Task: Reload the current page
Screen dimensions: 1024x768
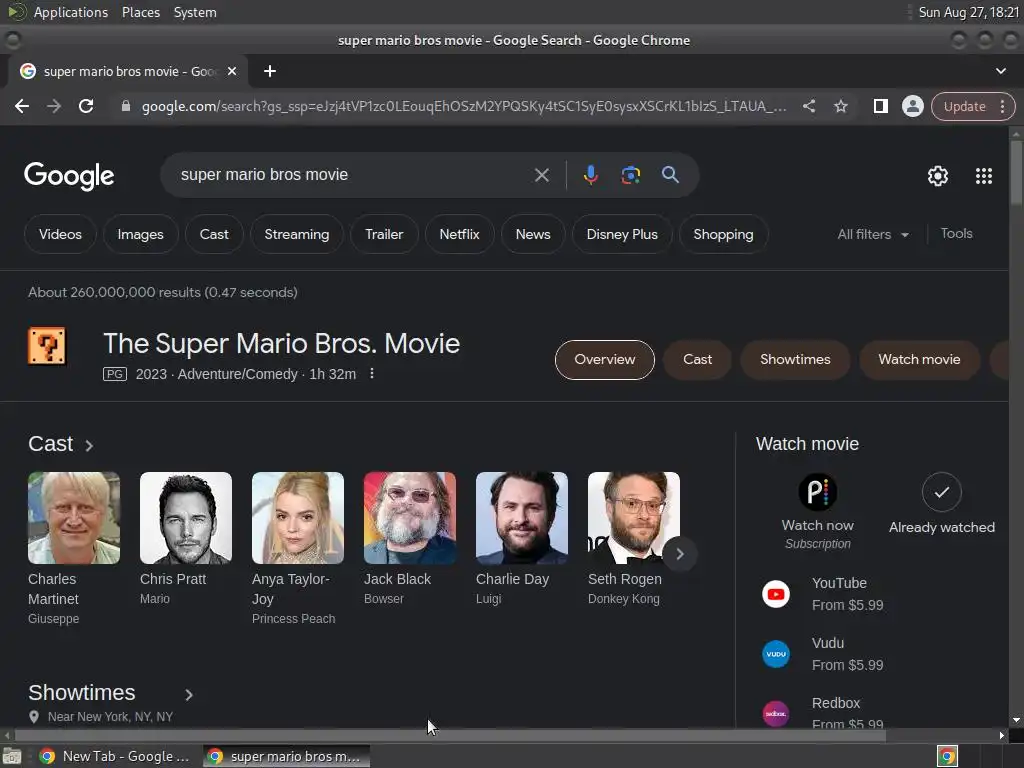Action: pyautogui.click(x=86, y=106)
